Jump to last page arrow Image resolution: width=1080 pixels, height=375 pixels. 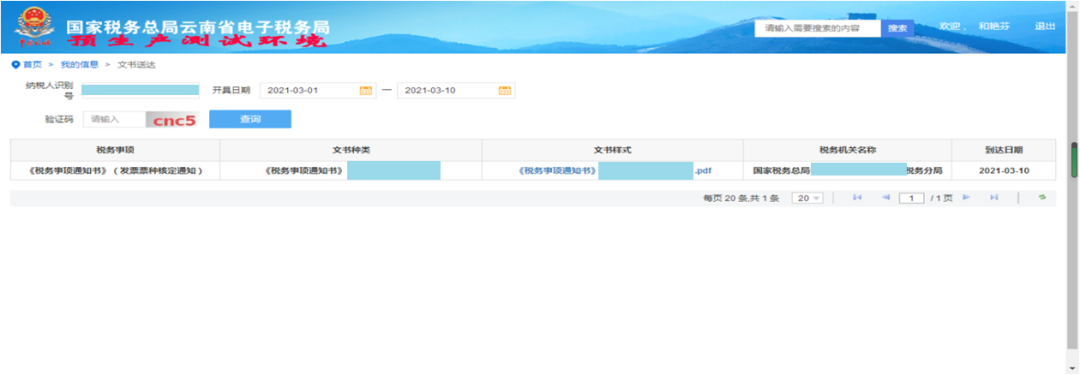coord(994,198)
